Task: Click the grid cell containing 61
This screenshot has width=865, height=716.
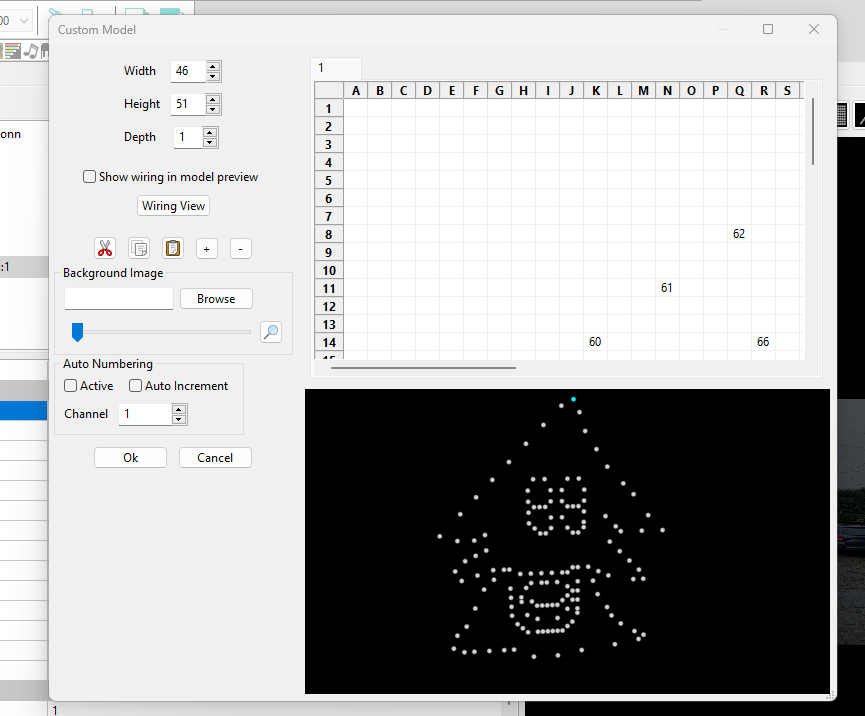Action: (x=668, y=288)
